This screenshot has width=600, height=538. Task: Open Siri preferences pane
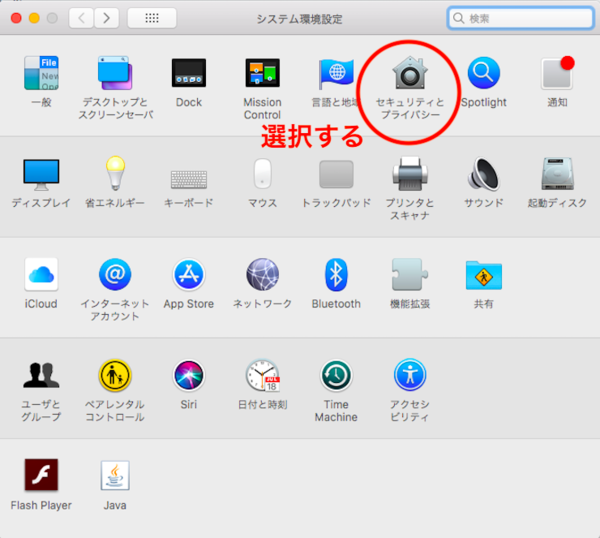tap(189, 375)
